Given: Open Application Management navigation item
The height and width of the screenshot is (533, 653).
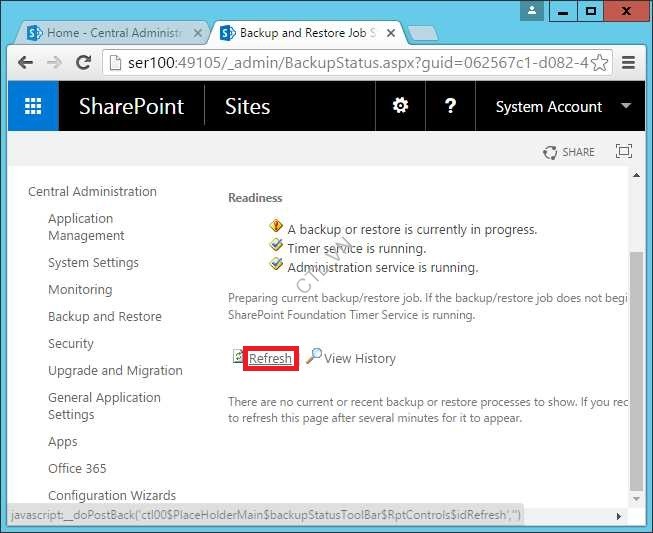Looking at the screenshot, I should click(x=86, y=227).
